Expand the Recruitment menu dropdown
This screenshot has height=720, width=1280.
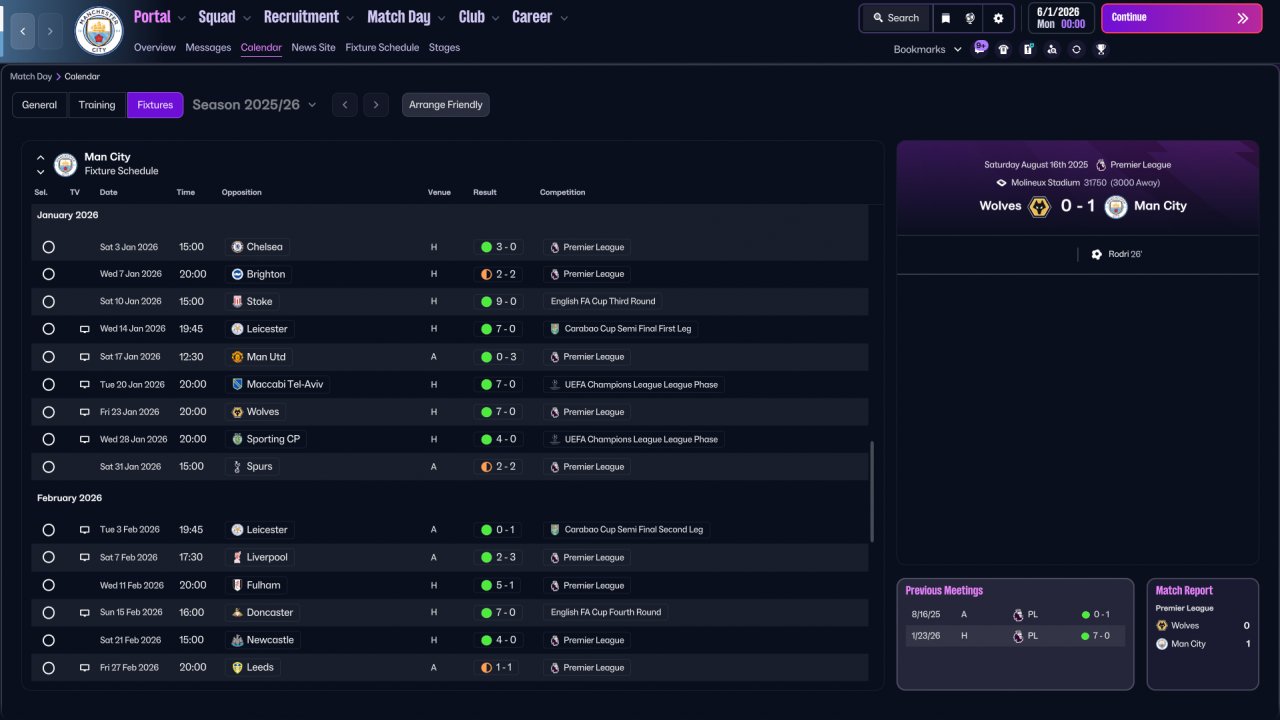pyautogui.click(x=350, y=17)
